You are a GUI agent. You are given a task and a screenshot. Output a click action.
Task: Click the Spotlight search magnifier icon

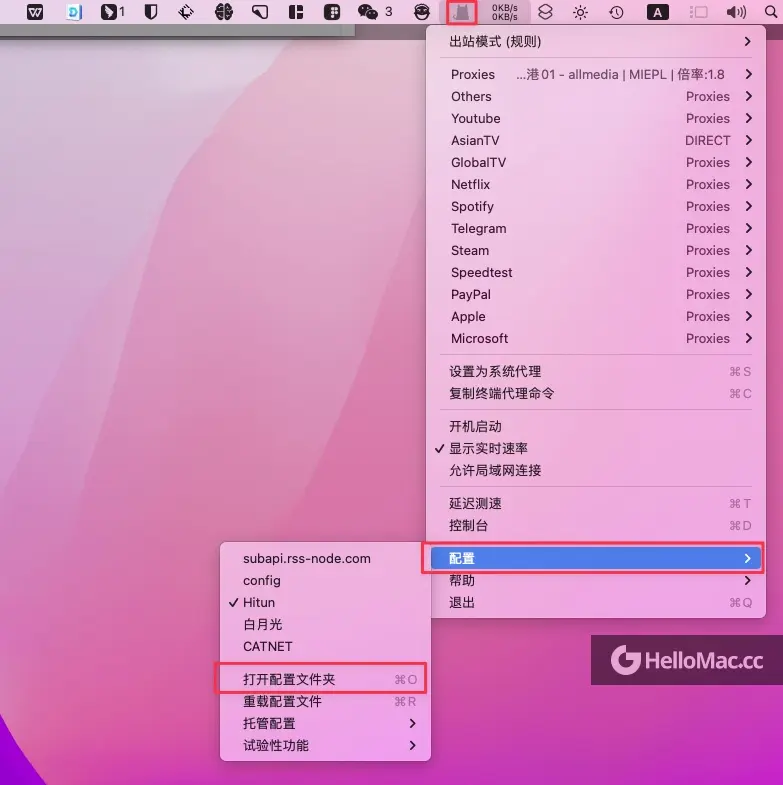tap(771, 12)
